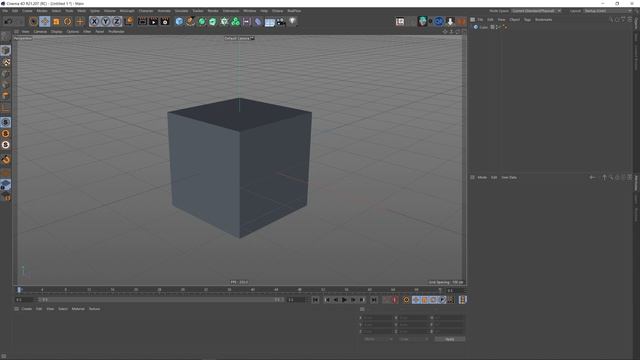Open Render Settings icon
Viewport: 640px width, 360px height.
pos(165,21)
